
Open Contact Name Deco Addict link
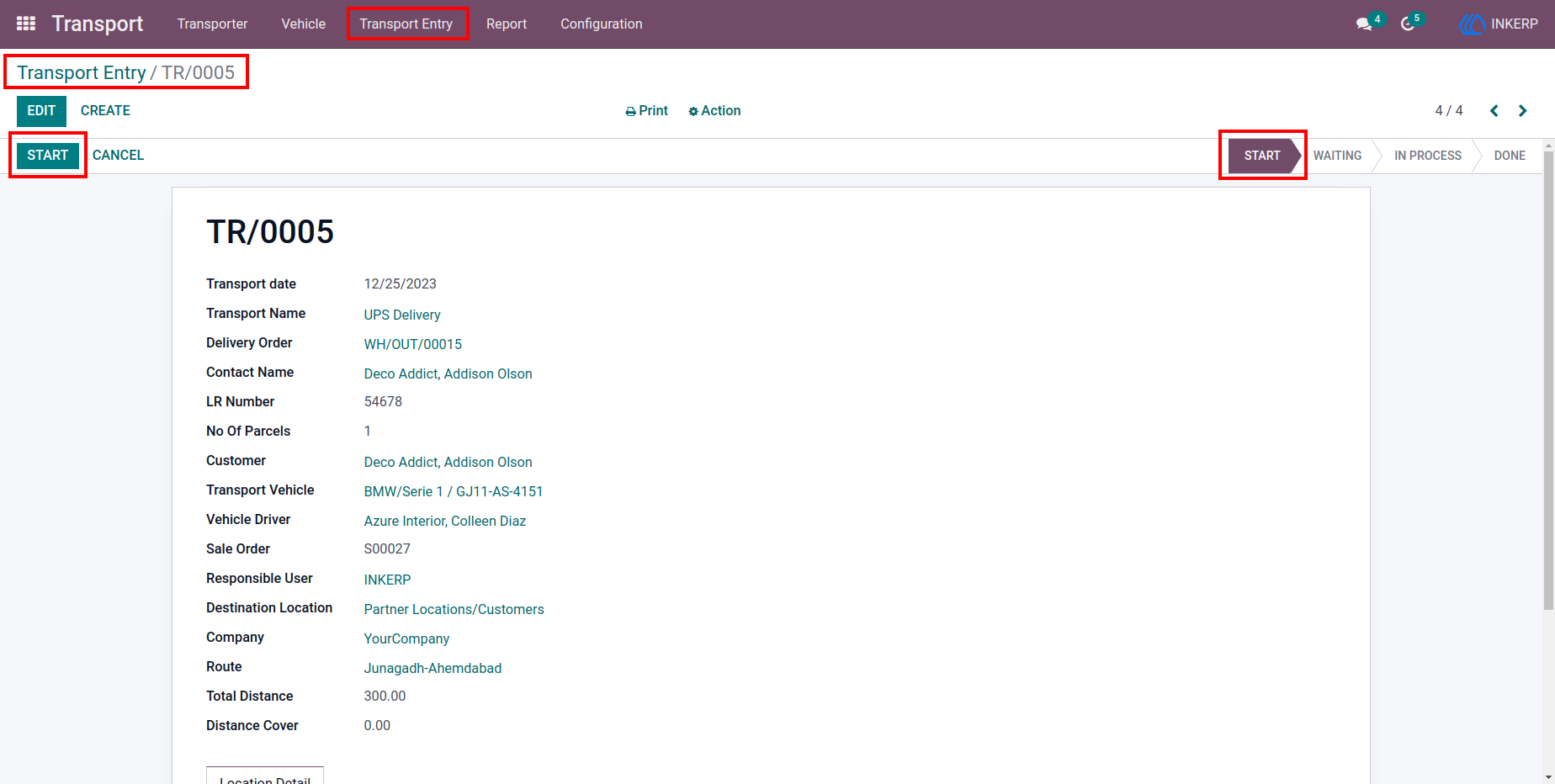448,373
